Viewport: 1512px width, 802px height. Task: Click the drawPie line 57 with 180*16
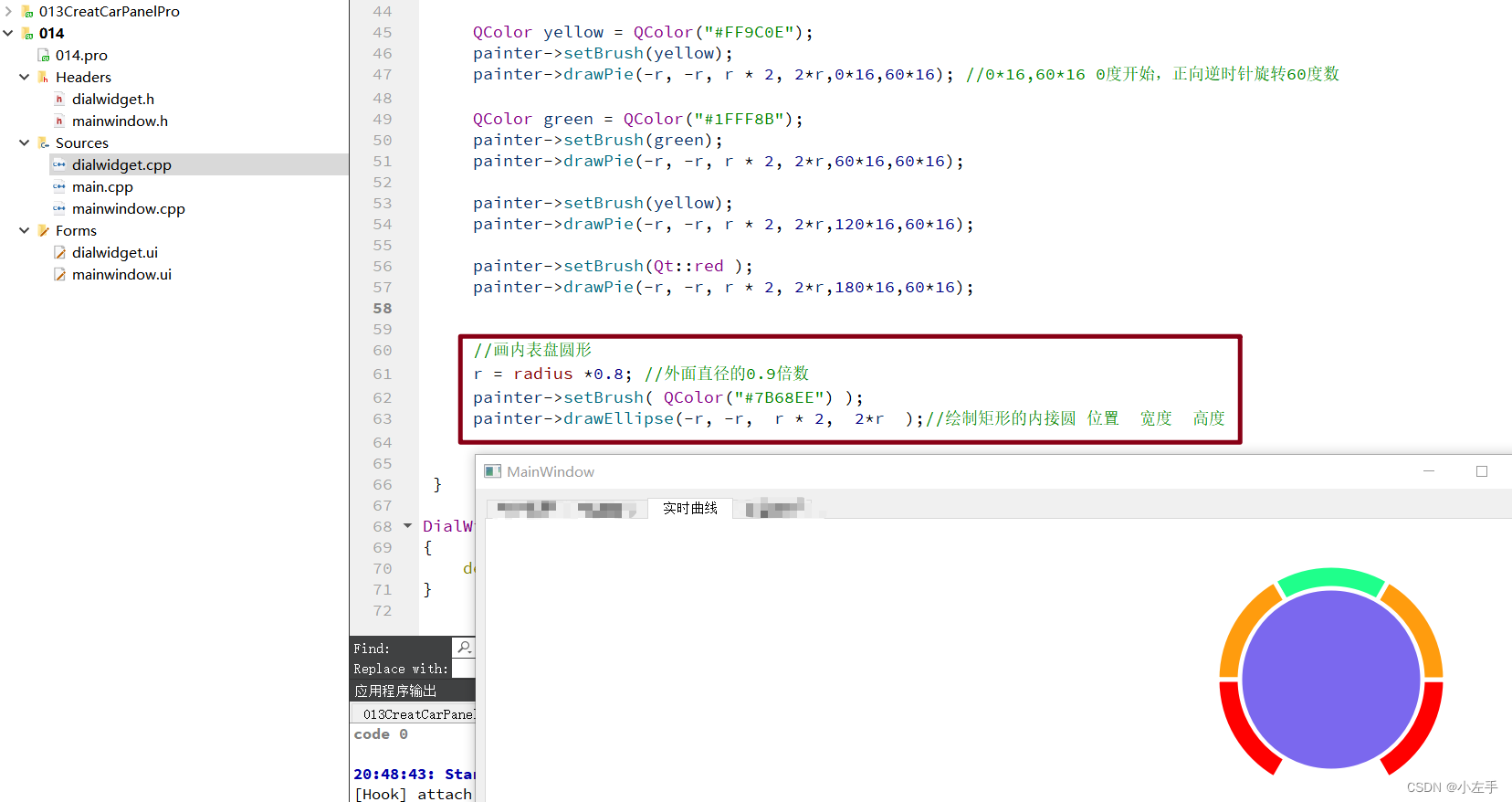(x=723, y=287)
